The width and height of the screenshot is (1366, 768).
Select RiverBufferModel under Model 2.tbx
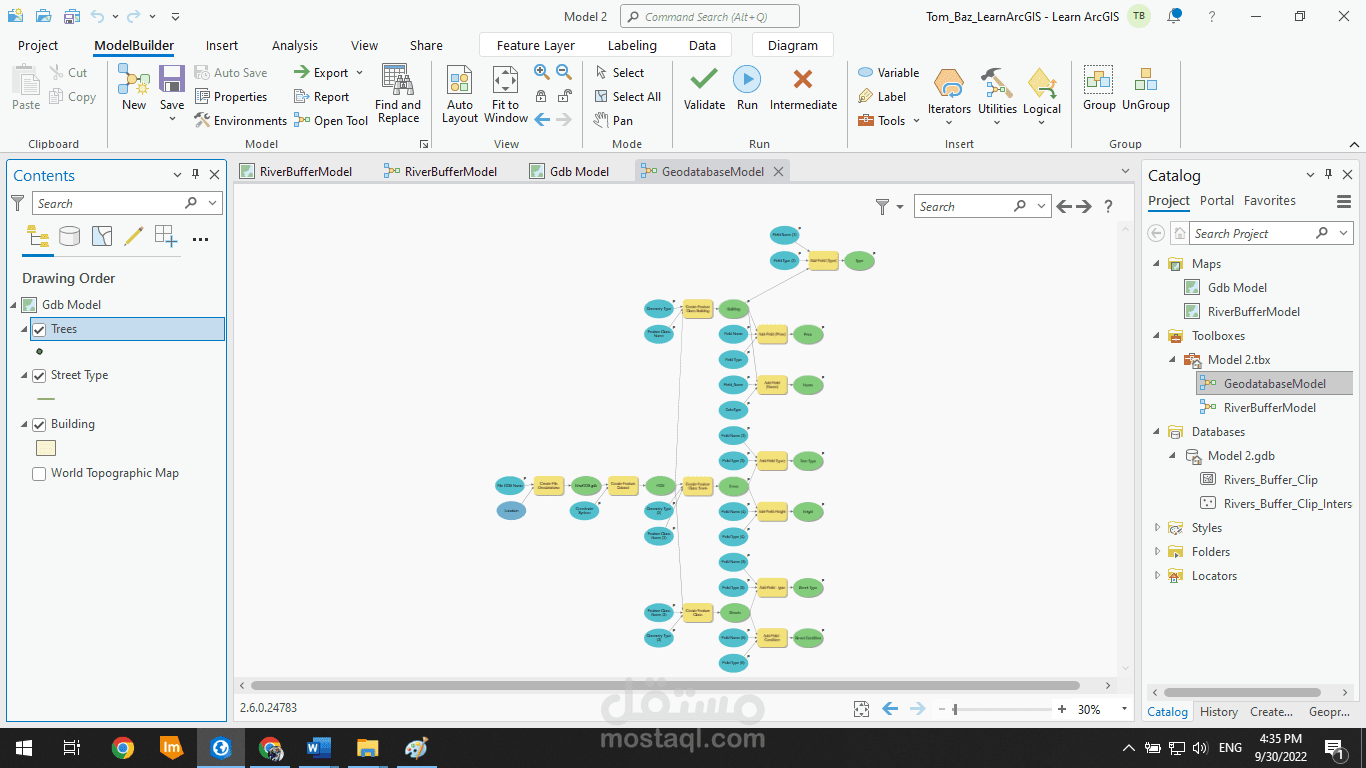pos(1269,408)
